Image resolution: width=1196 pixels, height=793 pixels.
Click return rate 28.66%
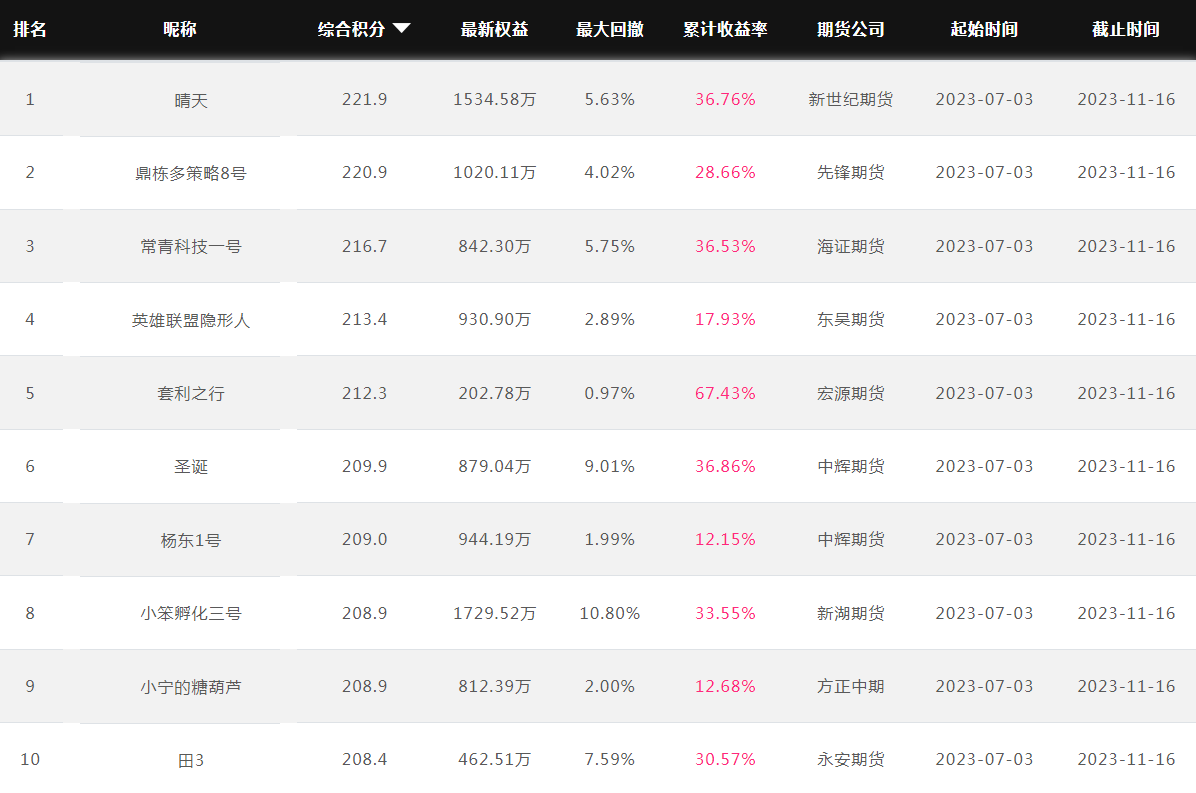coord(725,172)
